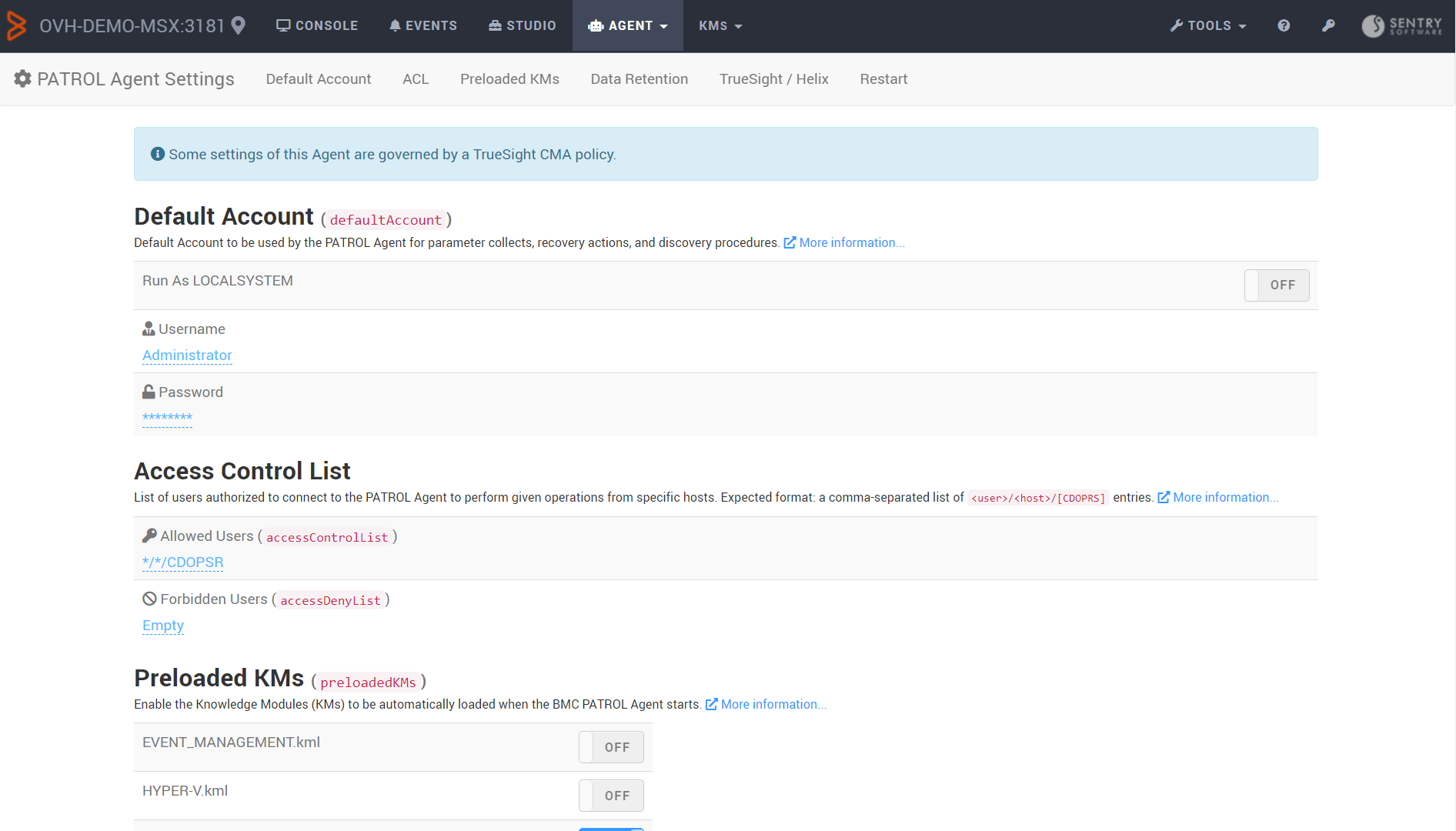This screenshot has width=1456, height=831.
Task: Click the OVH-DEMO-MSX:3181 host title
Action: pos(132,25)
